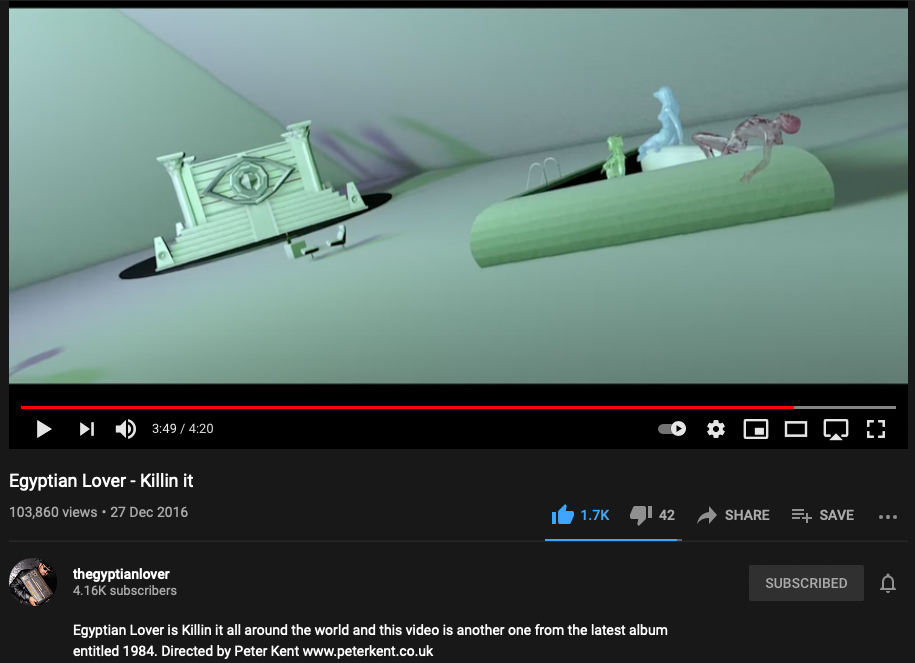Click the SUBSCRIBED button
The width and height of the screenshot is (915, 663).
[x=806, y=583]
